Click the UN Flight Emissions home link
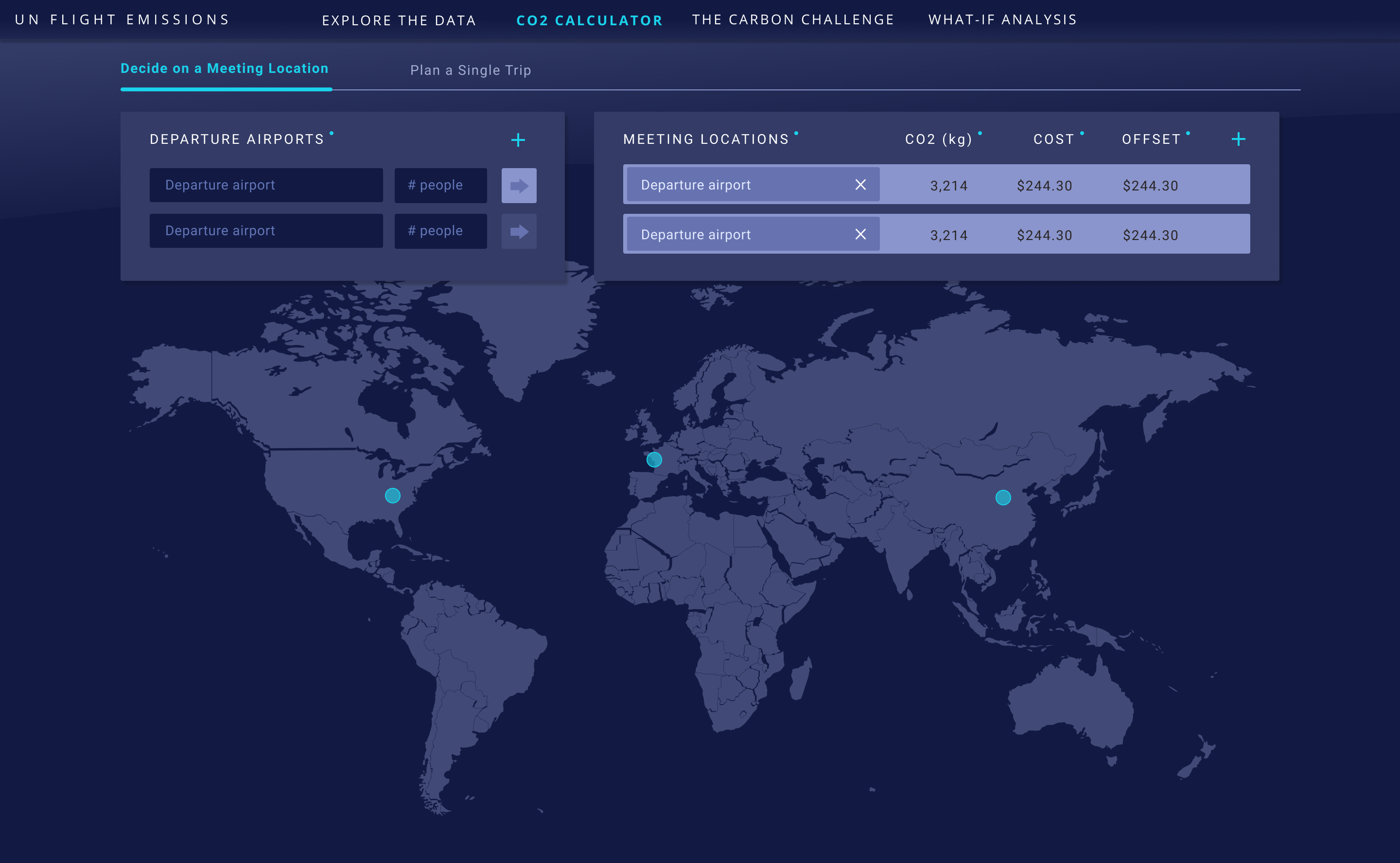The image size is (1400, 863). click(122, 19)
